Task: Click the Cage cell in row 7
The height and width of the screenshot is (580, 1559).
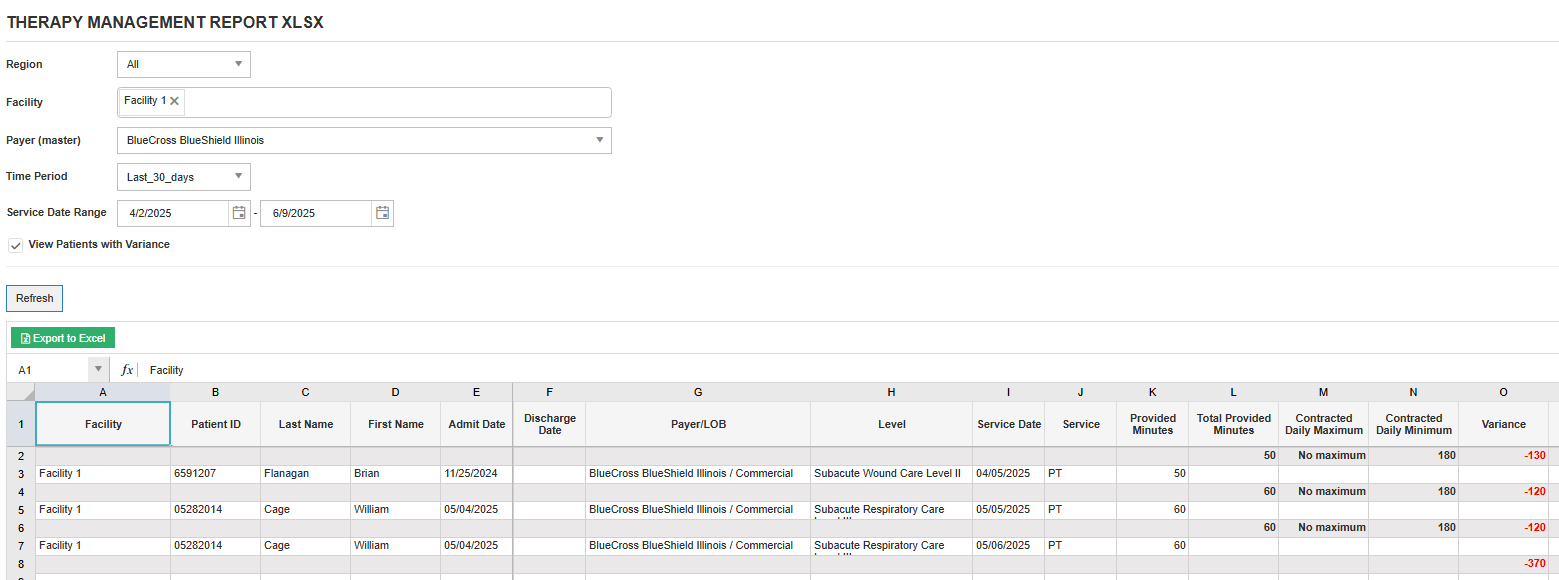Action: tap(305, 546)
